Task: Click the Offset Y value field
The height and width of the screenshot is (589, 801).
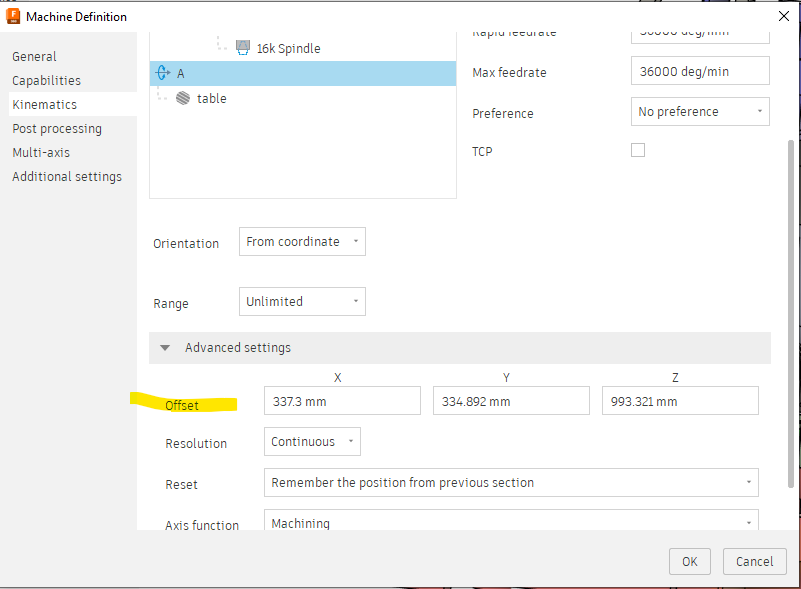Action: [511, 400]
